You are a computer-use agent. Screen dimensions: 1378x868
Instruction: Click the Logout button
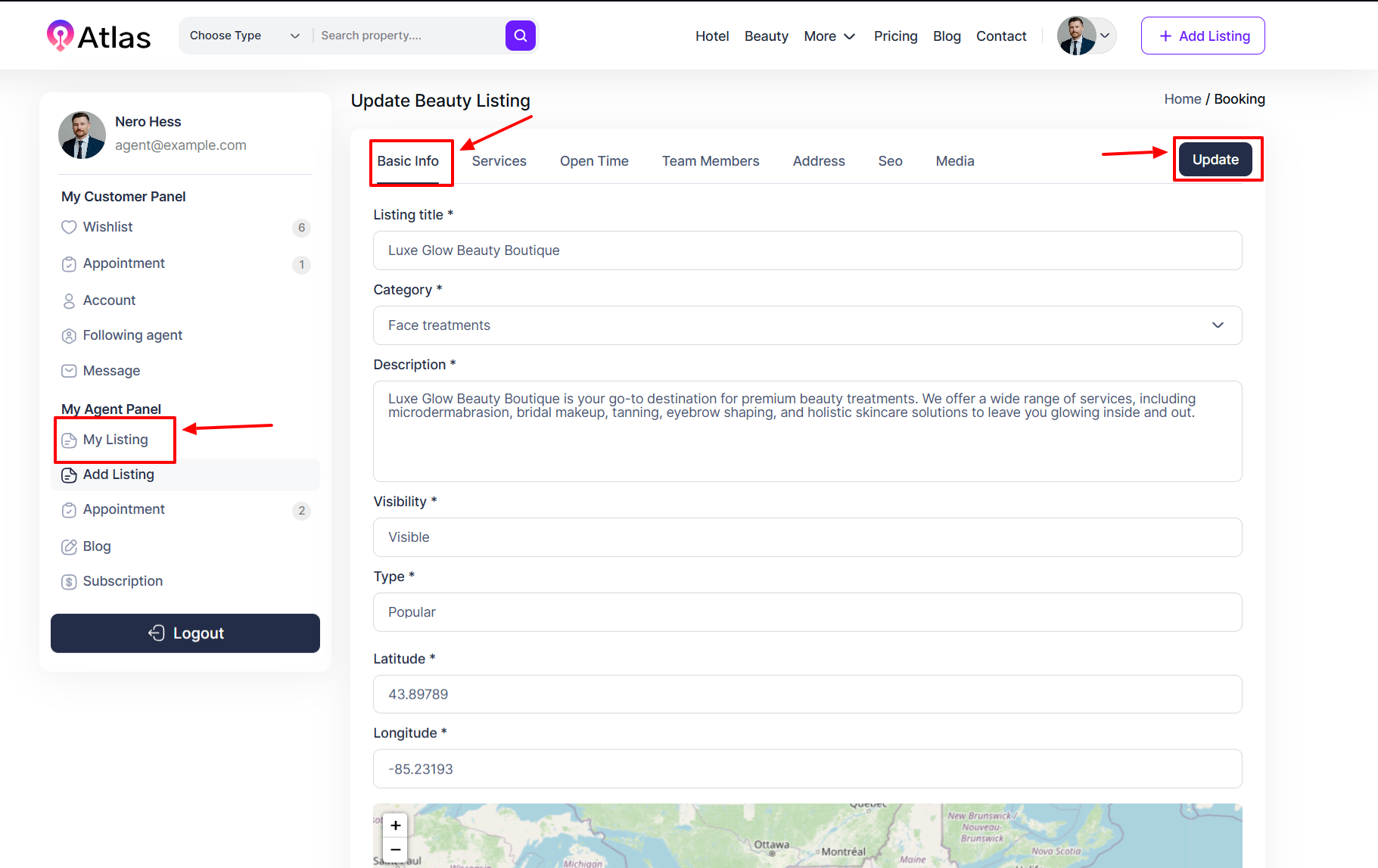click(x=185, y=633)
